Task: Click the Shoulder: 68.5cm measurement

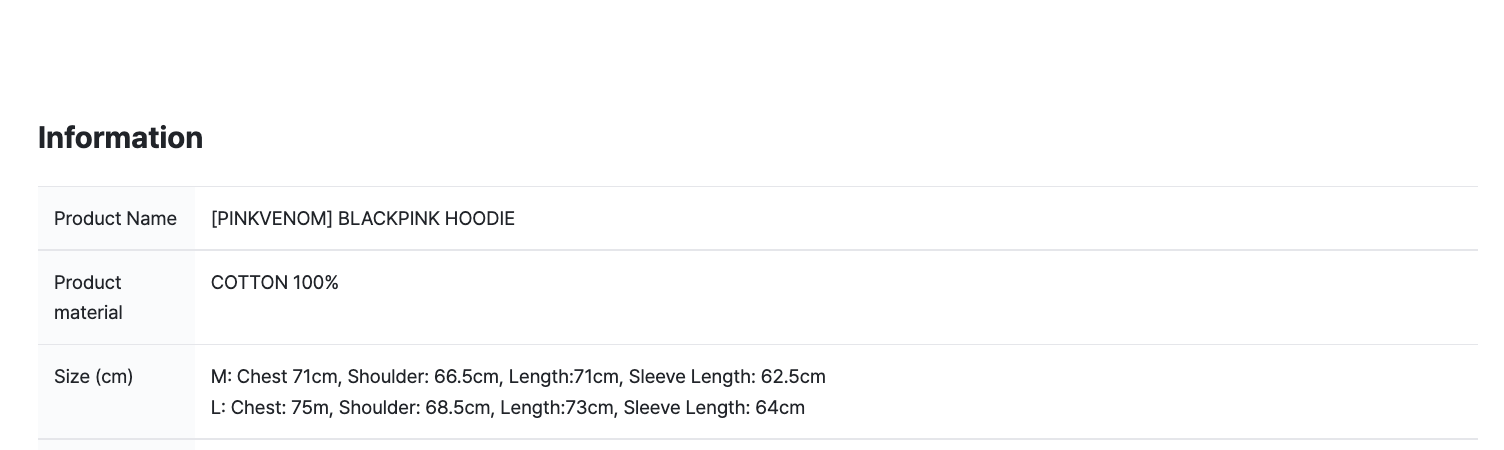Action: [415, 407]
